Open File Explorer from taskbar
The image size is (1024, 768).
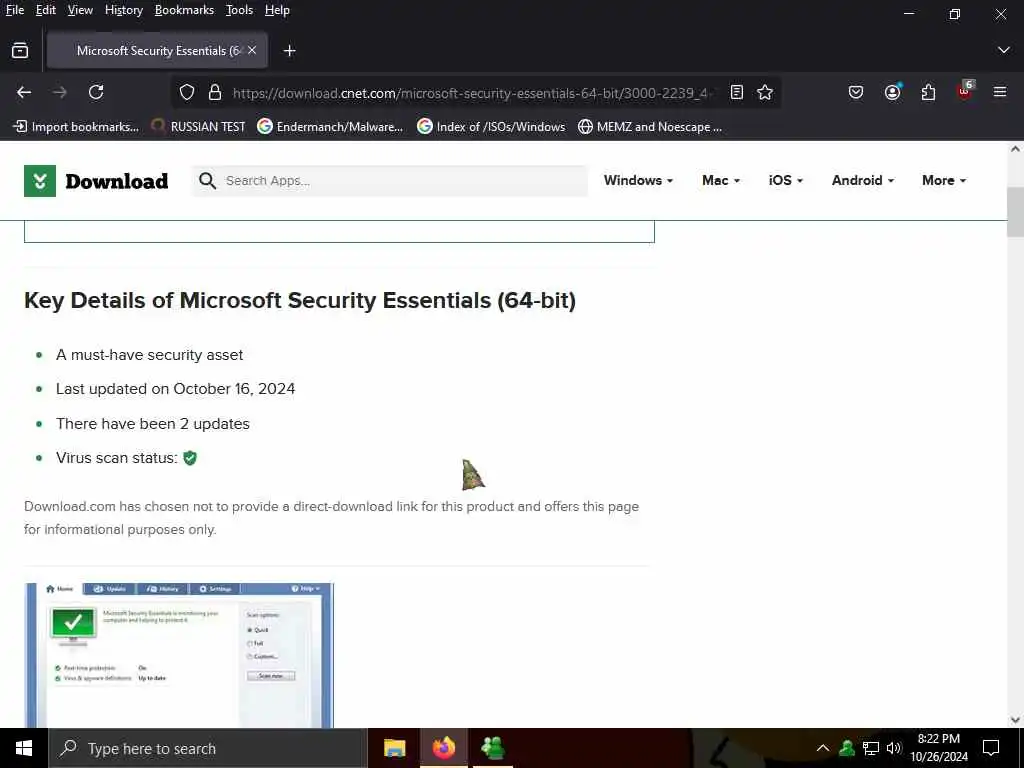coord(394,748)
